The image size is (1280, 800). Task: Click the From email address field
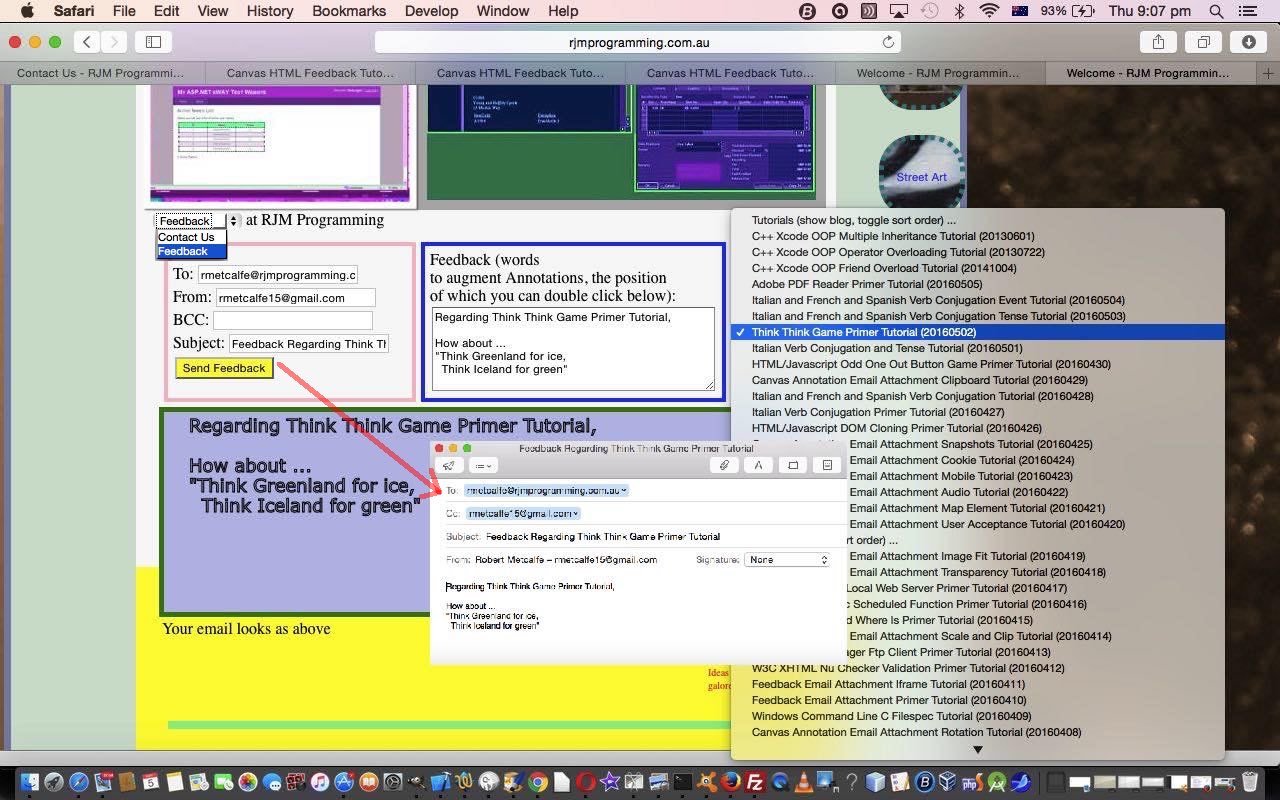[x=296, y=298]
